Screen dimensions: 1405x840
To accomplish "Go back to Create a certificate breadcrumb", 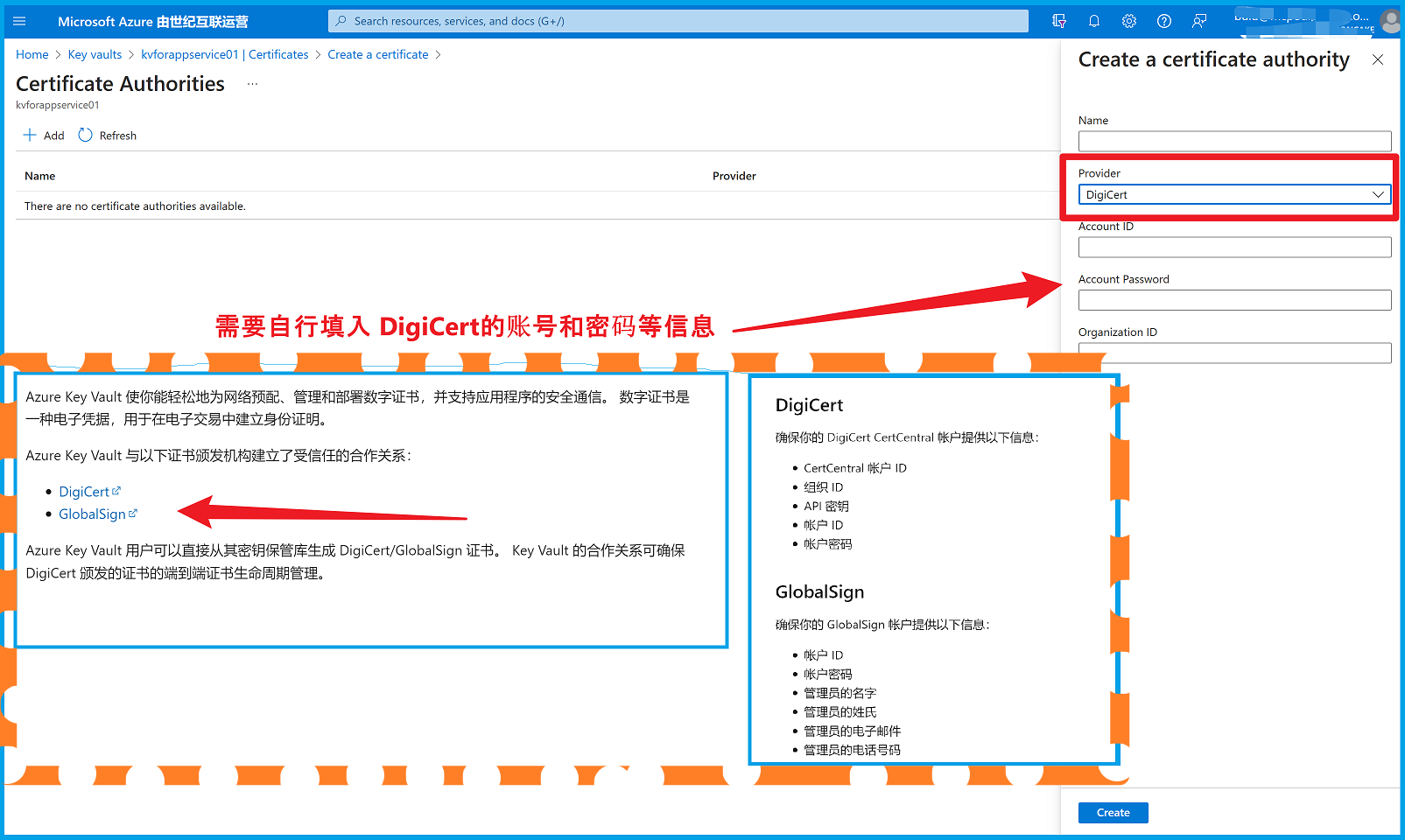I will (378, 54).
